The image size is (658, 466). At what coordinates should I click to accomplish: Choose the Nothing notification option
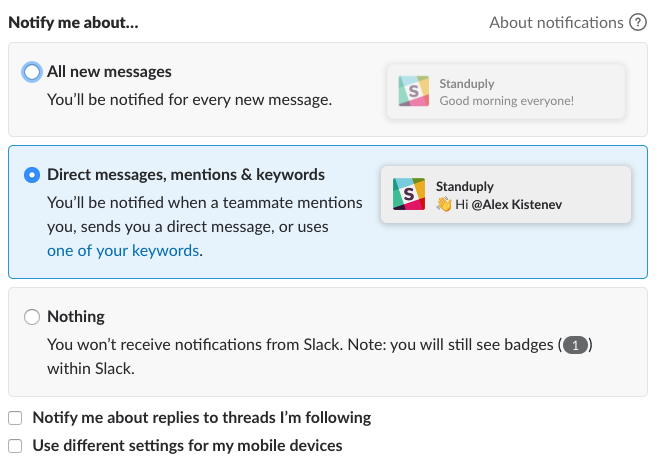coord(32,317)
